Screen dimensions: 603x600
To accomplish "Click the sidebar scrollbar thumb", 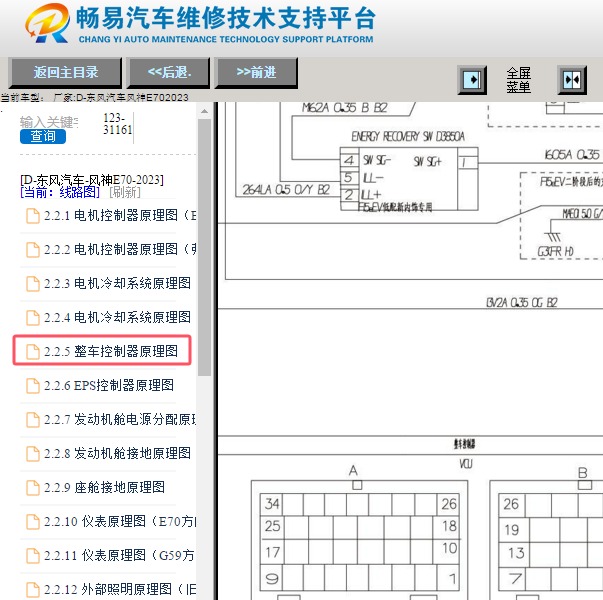I will (204, 247).
